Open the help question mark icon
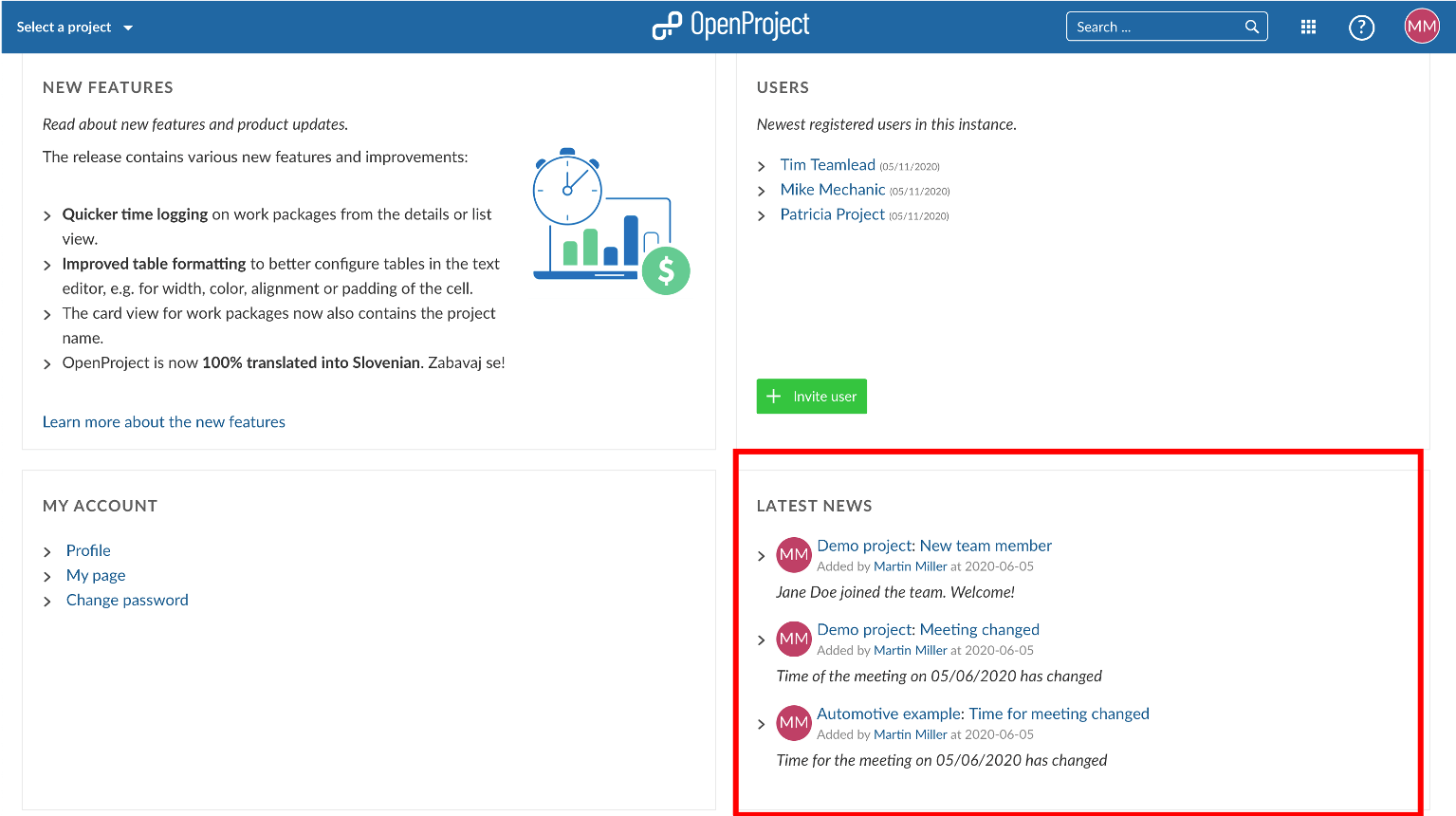 tap(1361, 26)
